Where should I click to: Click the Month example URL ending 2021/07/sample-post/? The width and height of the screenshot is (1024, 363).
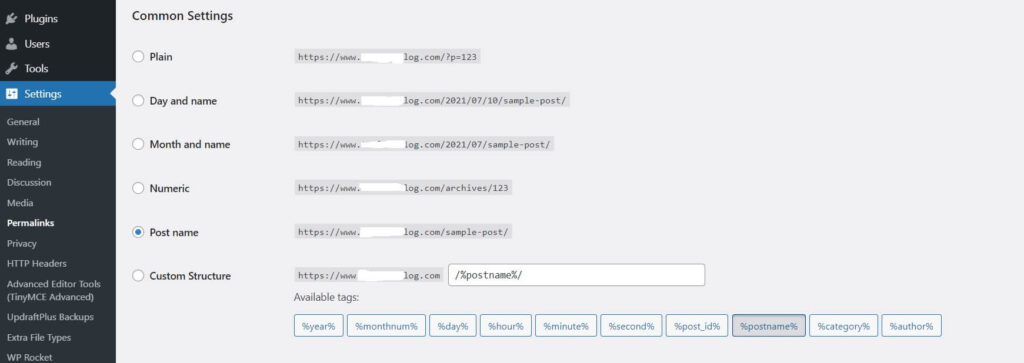pyautogui.click(x=424, y=144)
